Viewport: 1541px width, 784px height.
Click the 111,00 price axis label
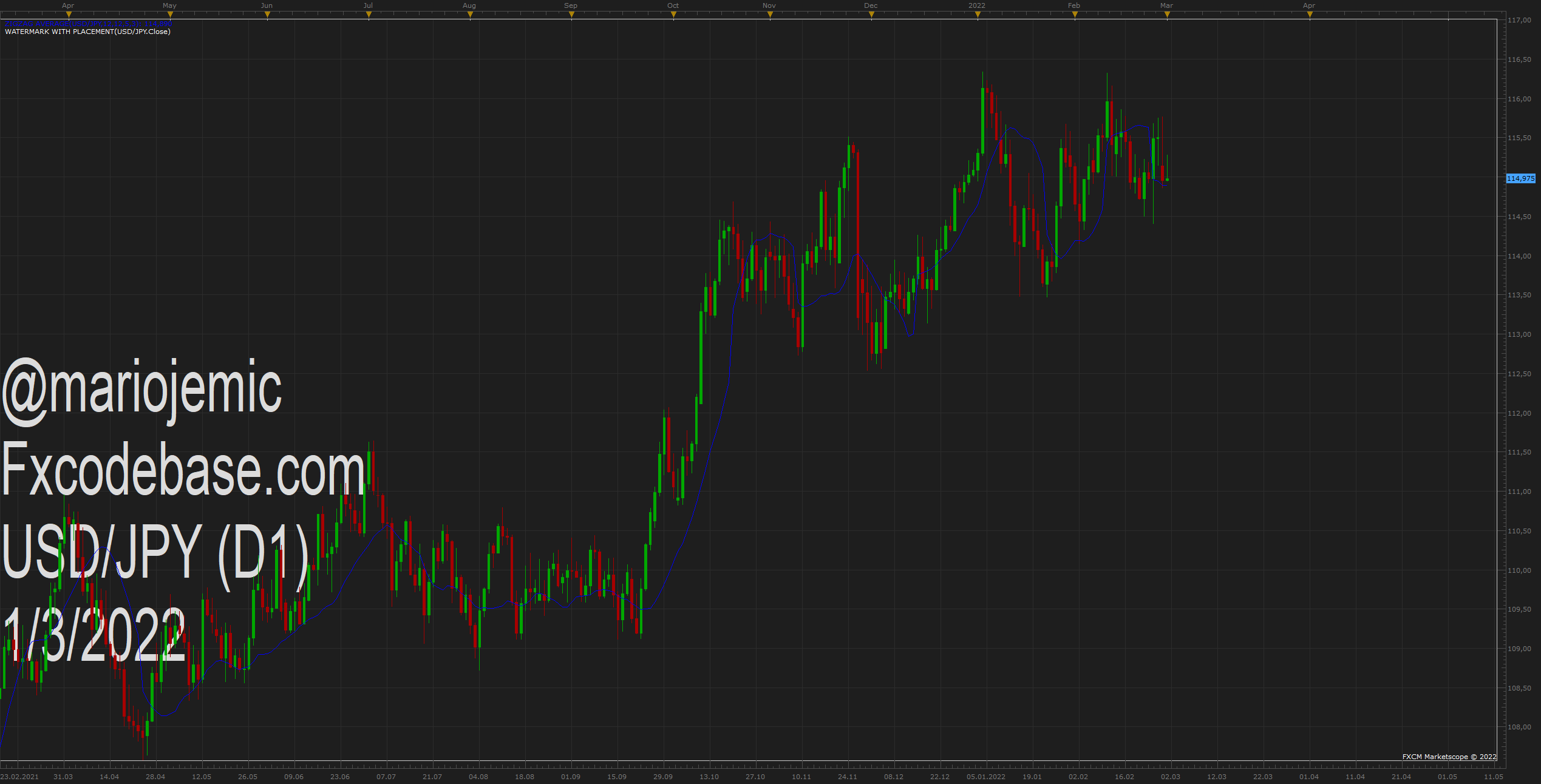point(1519,492)
